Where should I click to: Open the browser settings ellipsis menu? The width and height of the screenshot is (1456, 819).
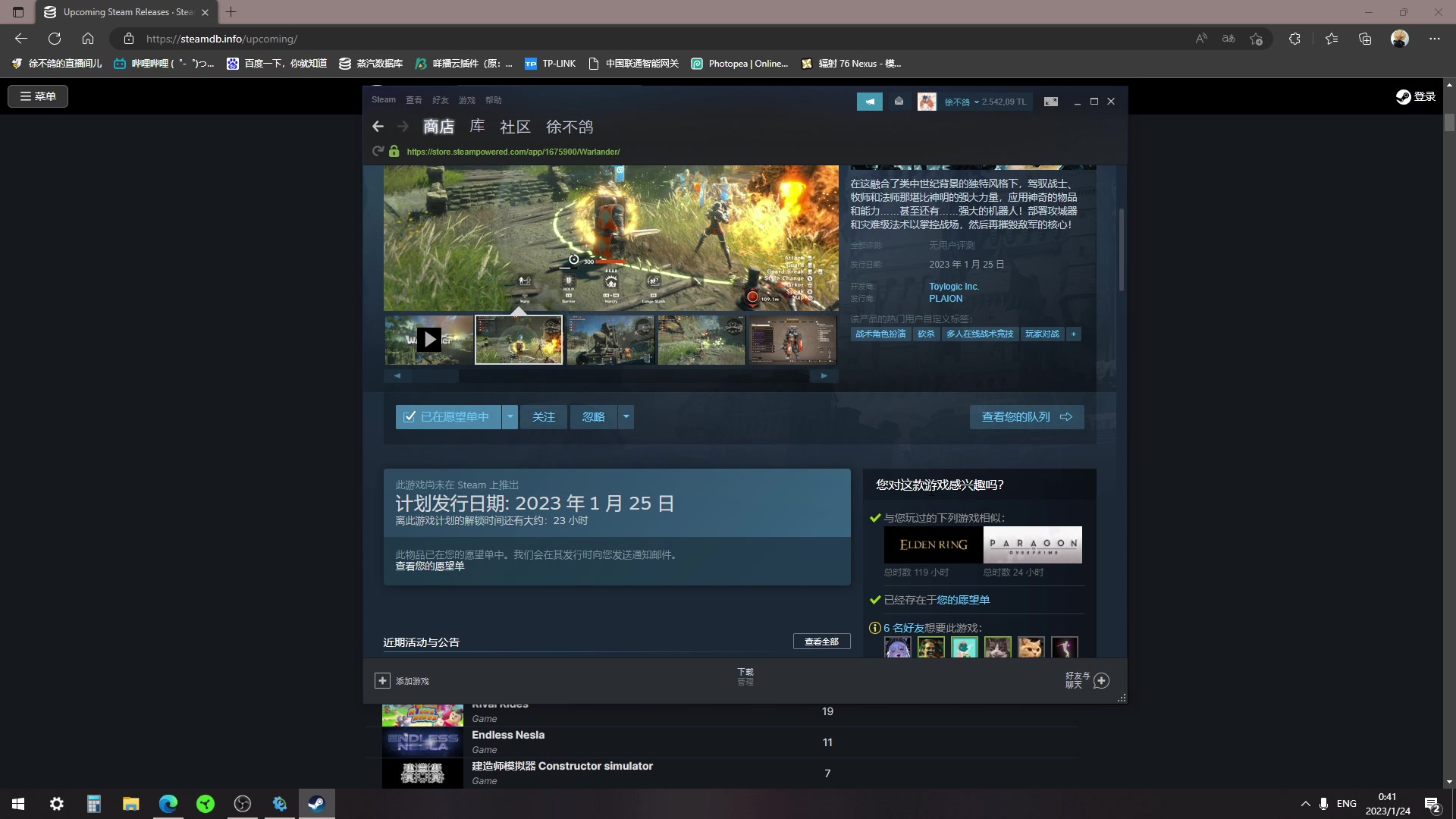point(1435,39)
